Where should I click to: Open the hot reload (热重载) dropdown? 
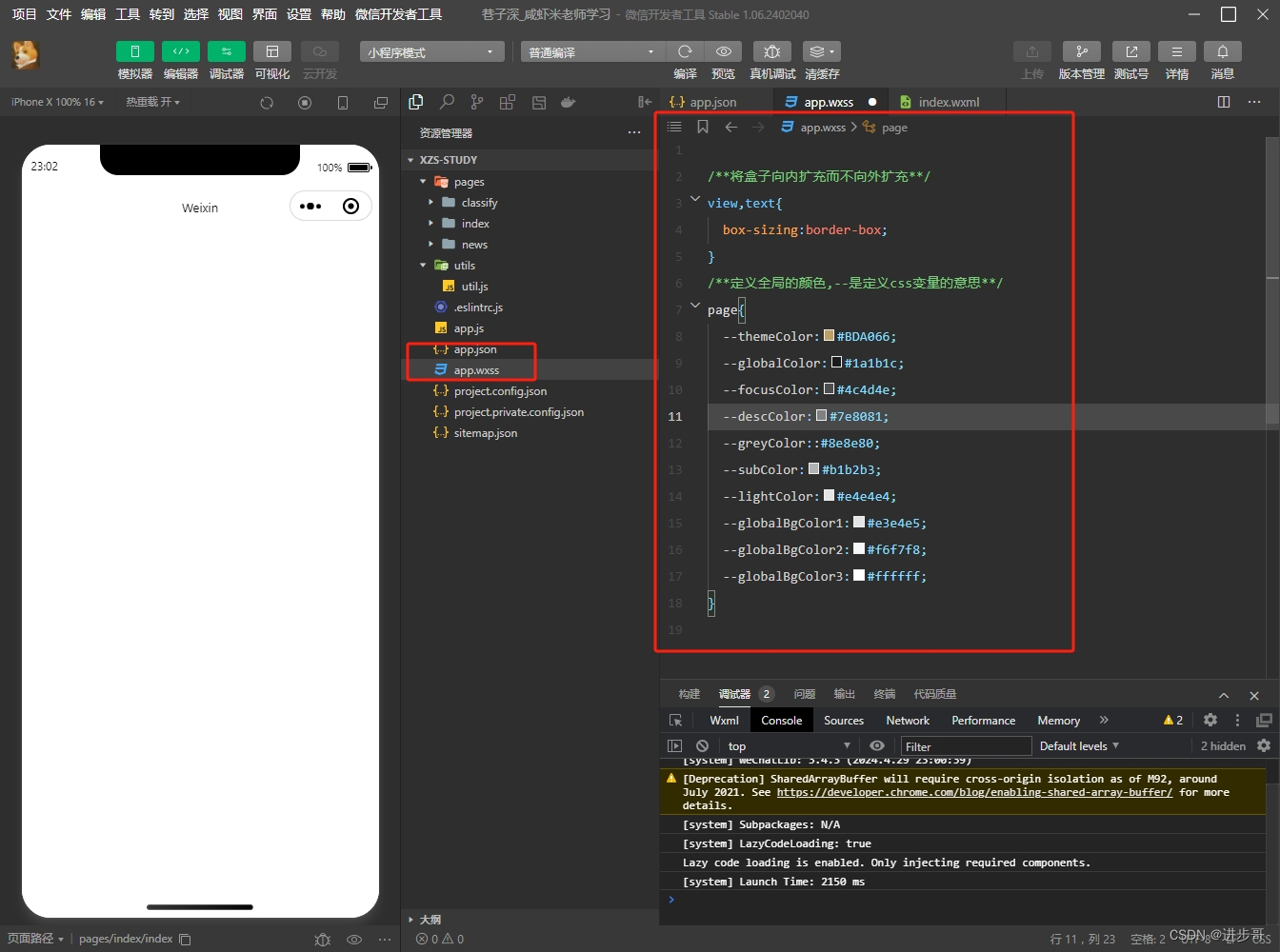(152, 102)
